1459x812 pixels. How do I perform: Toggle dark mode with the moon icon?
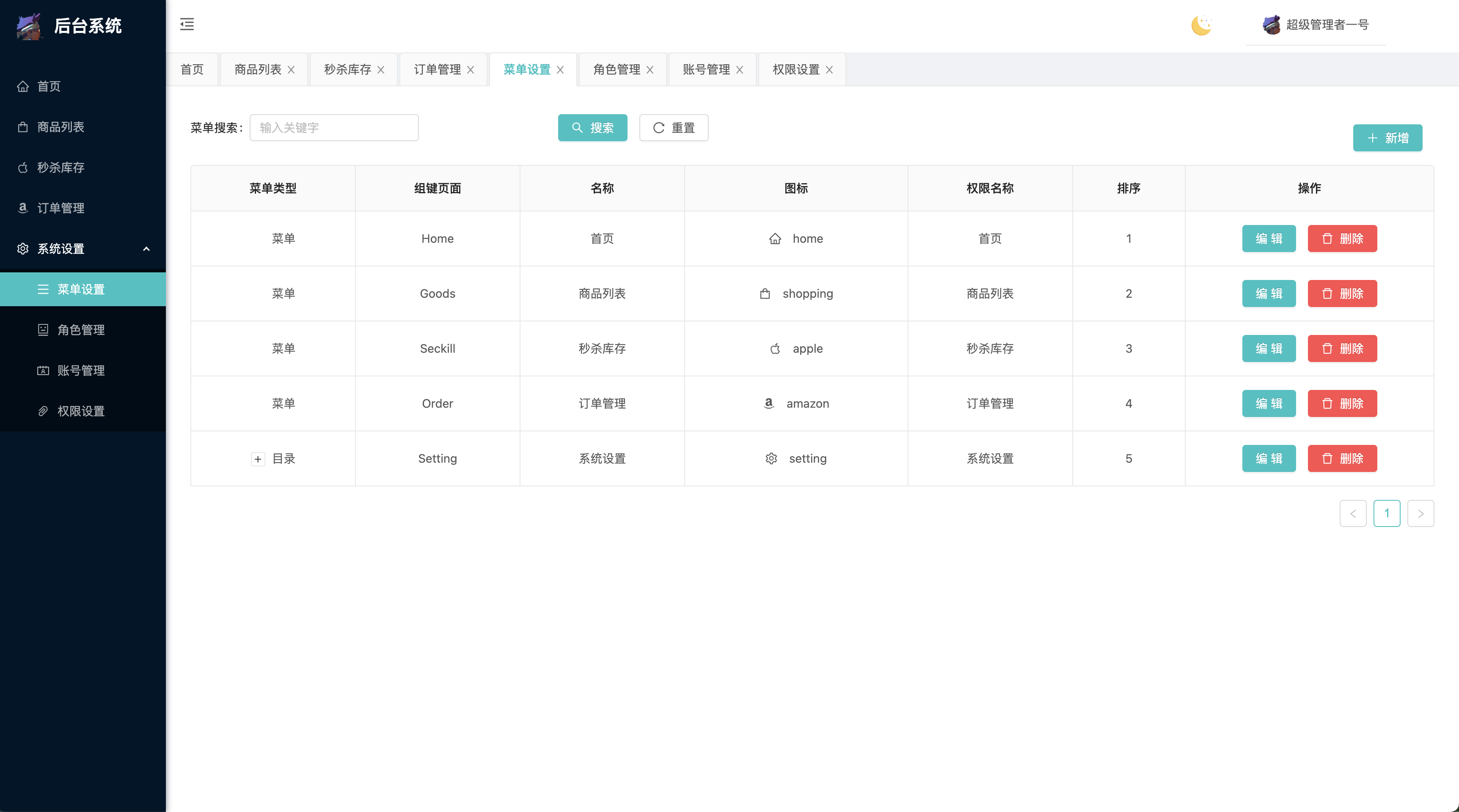pyautogui.click(x=1201, y=25)
